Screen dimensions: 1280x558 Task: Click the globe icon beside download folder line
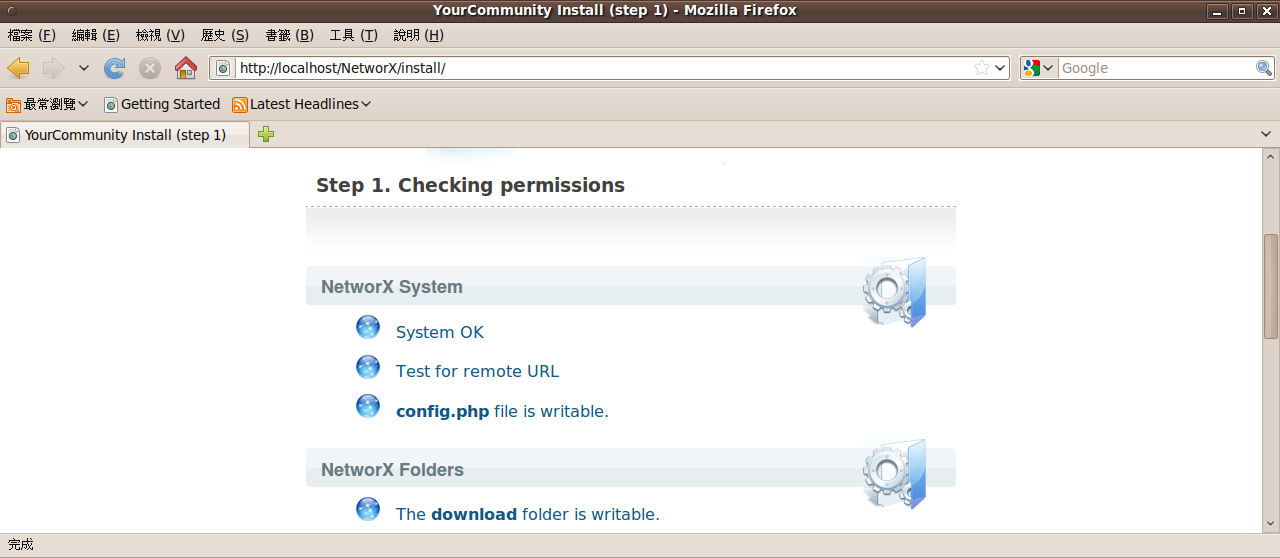click(x=368, y=509)
